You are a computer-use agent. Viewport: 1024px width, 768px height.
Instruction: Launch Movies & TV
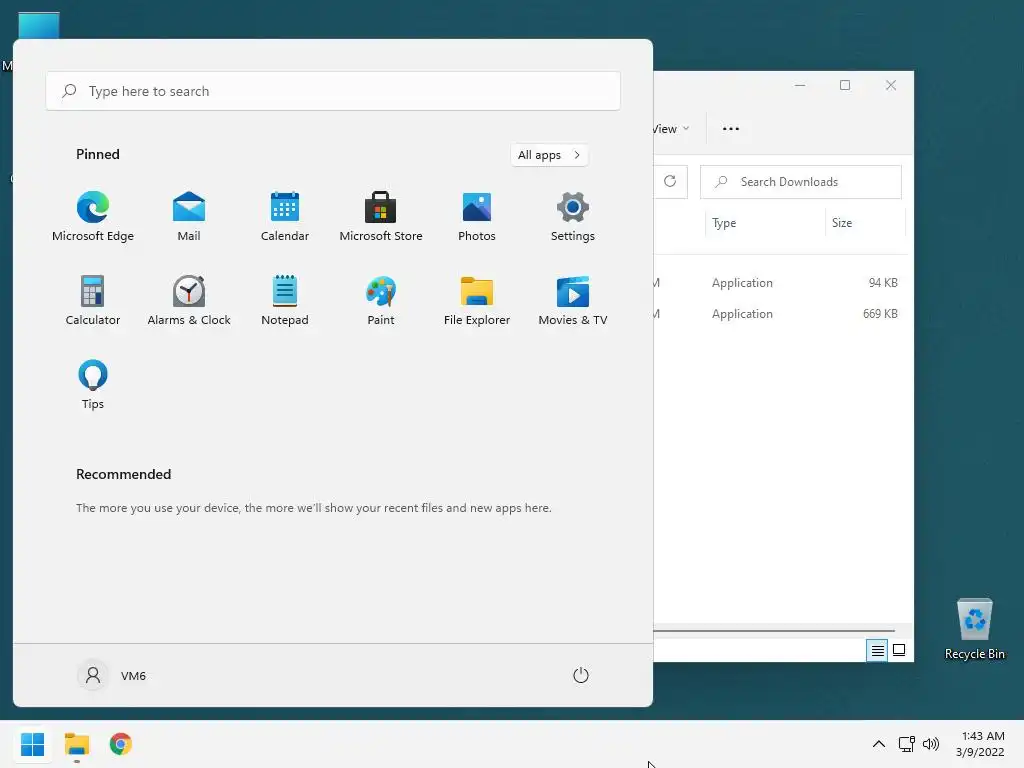click(573, 300)
